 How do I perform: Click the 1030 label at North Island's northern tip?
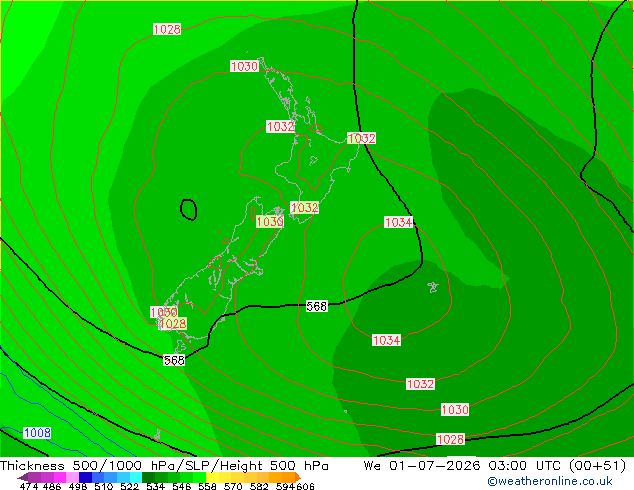click(x=244, y=66)
